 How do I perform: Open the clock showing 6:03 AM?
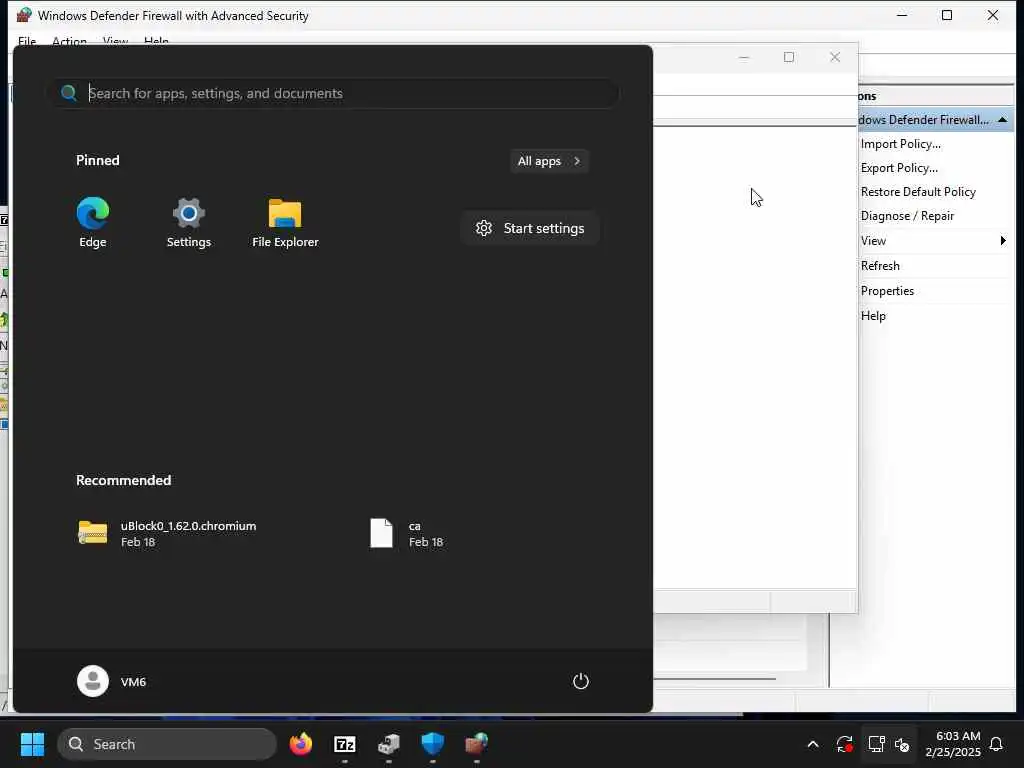coord(953,744)
